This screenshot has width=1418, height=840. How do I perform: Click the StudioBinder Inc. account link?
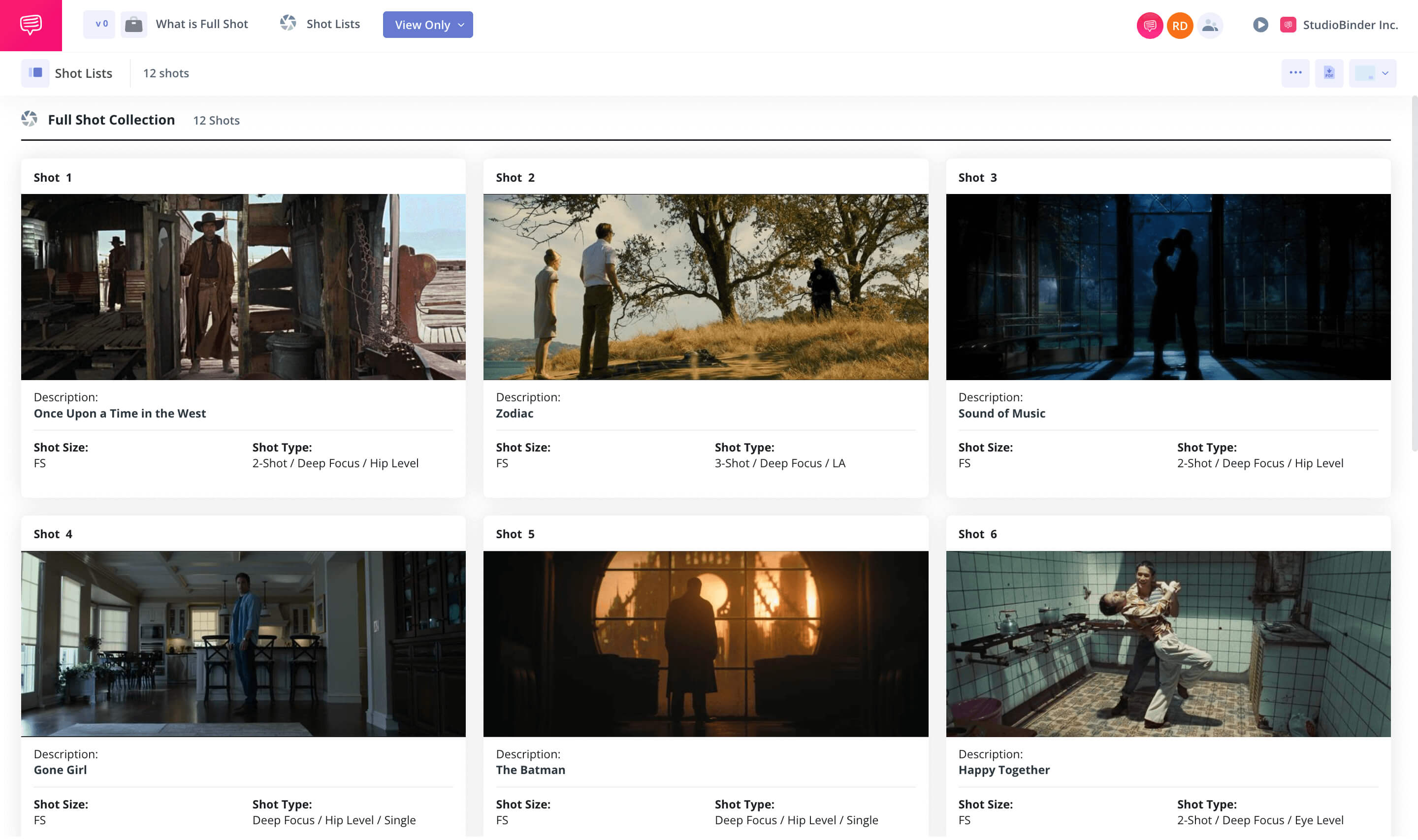coord(1350,25)
